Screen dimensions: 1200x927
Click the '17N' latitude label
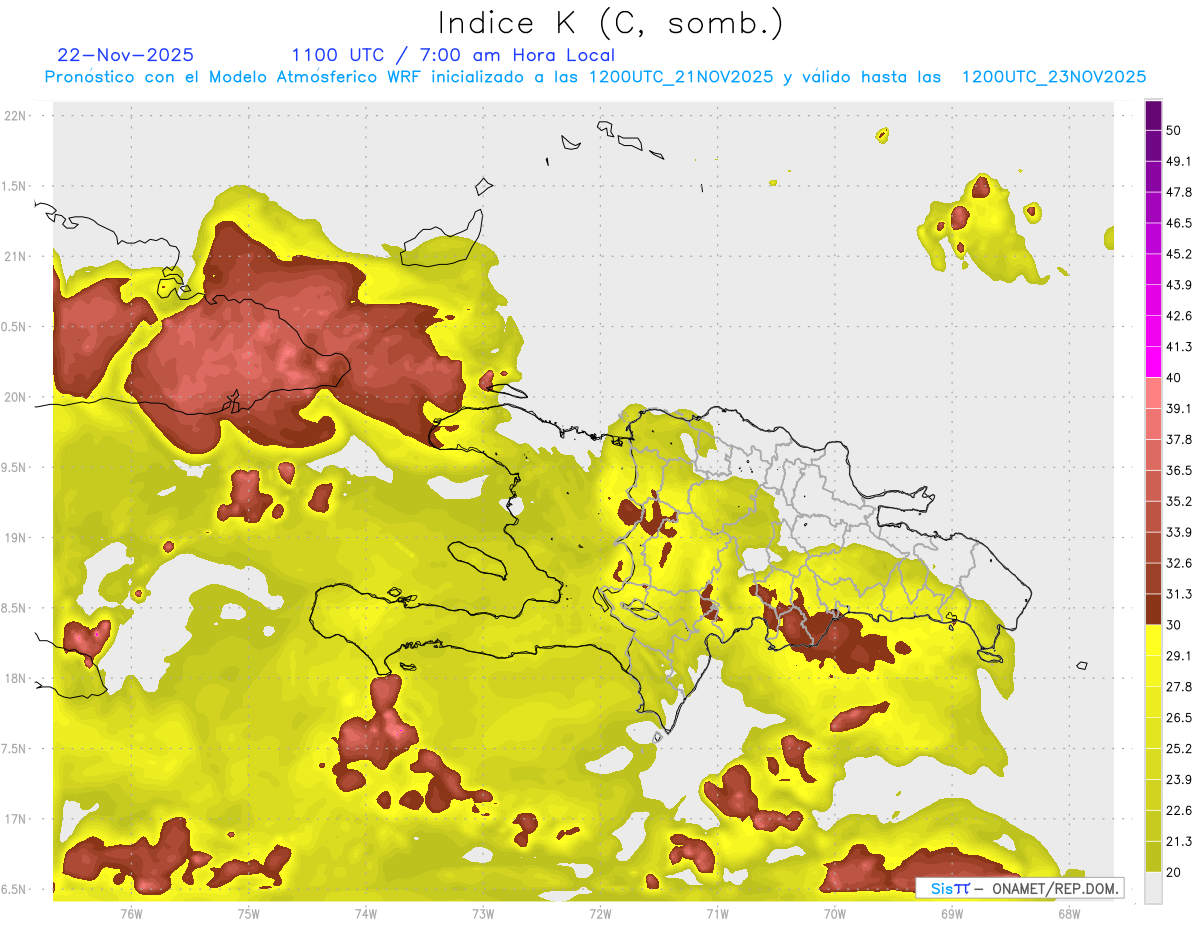point(17,819)
